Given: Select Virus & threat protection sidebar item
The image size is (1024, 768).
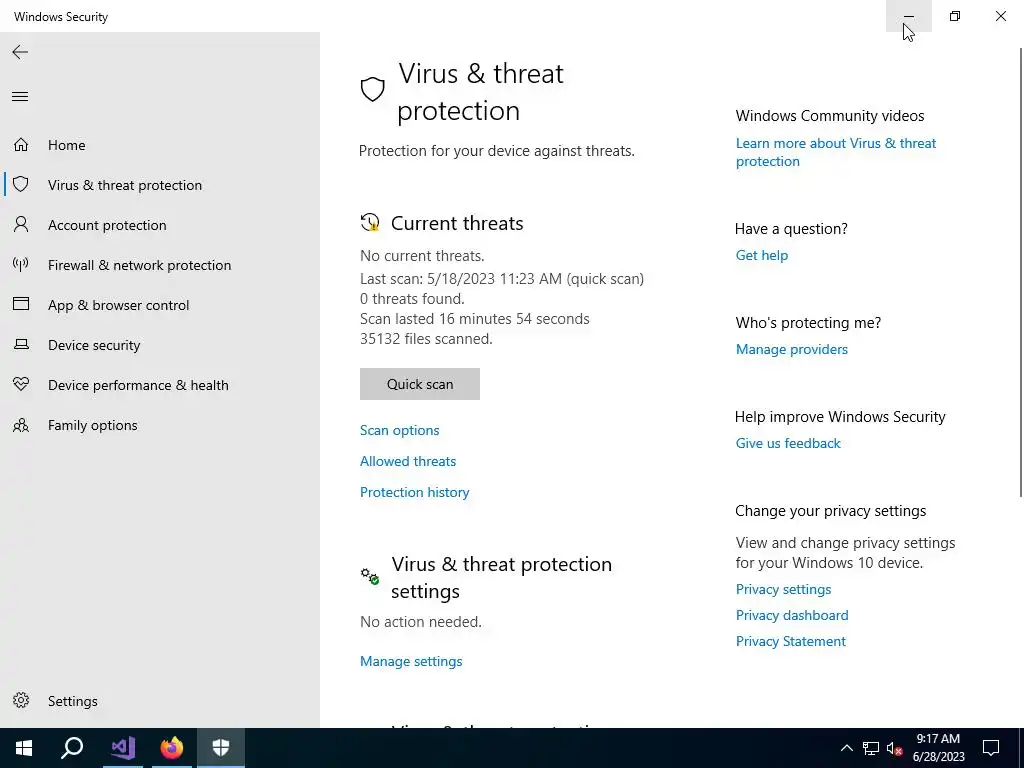Looking at the screenshot, I should [160, 185].
